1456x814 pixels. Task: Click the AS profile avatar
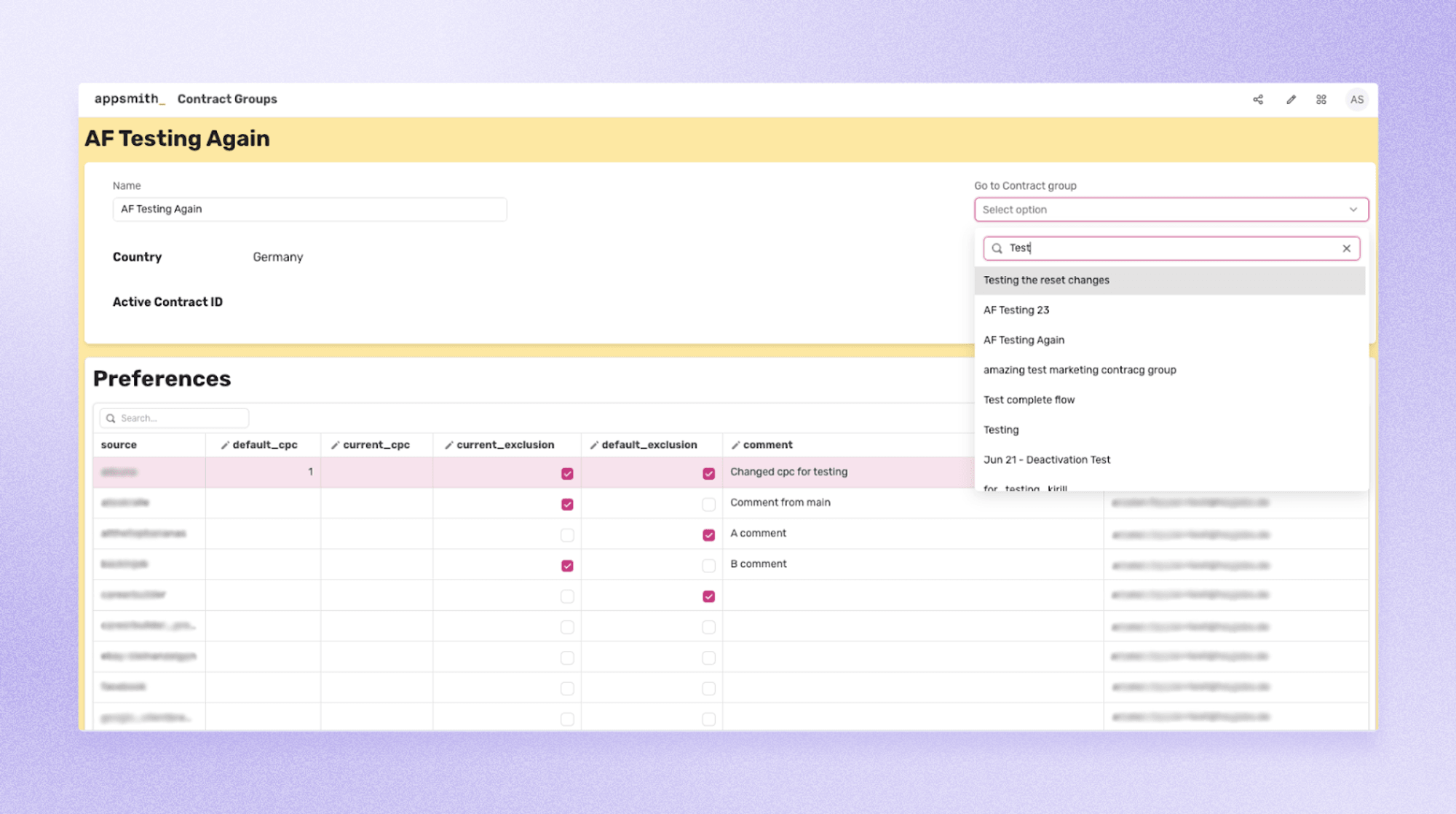pyautogui.click(x=1356, y=99)
